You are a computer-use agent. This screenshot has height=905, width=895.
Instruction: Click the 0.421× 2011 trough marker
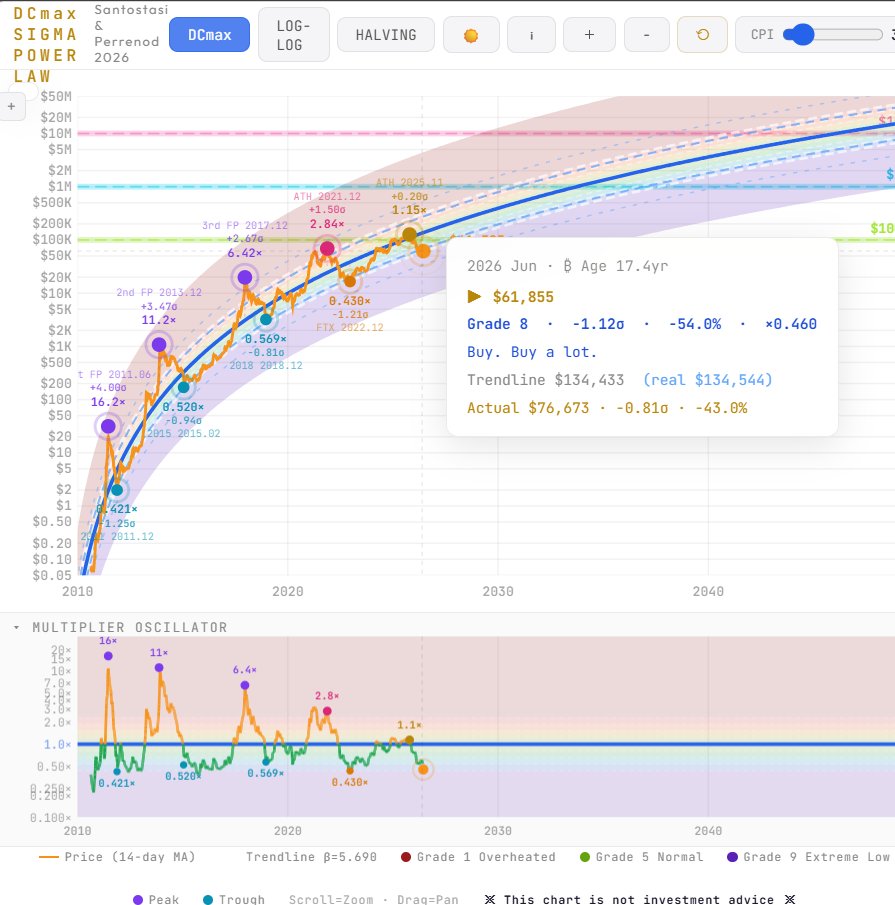[x=117, y=490]
